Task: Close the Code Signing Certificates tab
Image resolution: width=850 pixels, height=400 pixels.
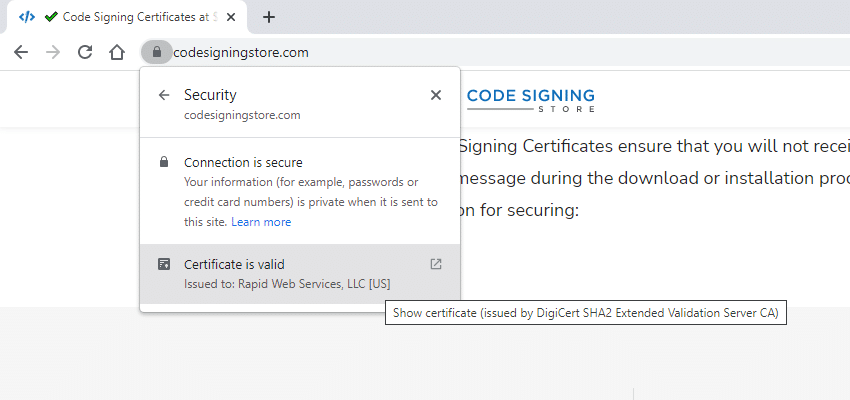Action: coord(231,17)
